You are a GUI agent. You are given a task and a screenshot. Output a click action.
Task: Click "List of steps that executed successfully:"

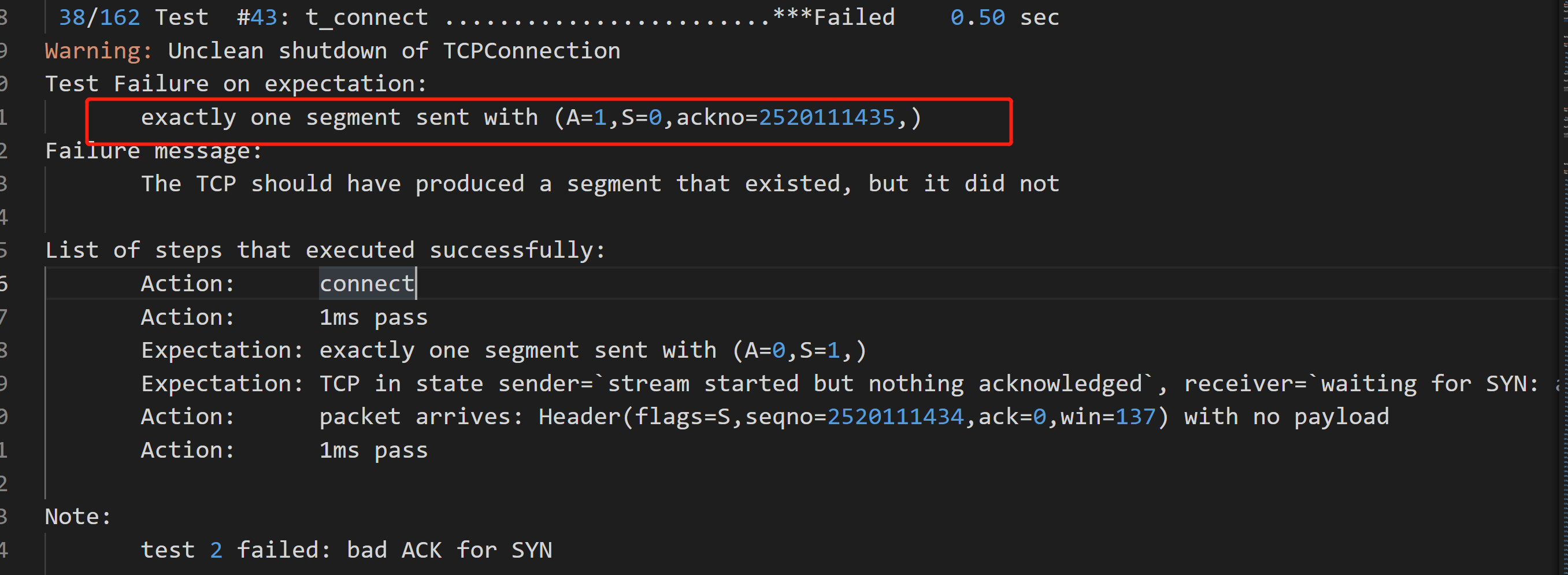[x=325, y=250]
